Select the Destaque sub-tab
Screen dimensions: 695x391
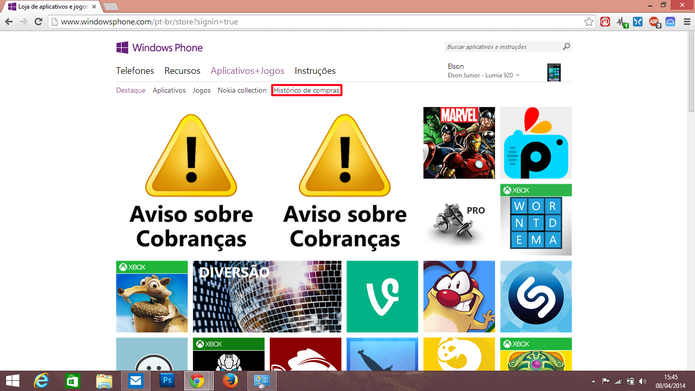tap(131, 90)
